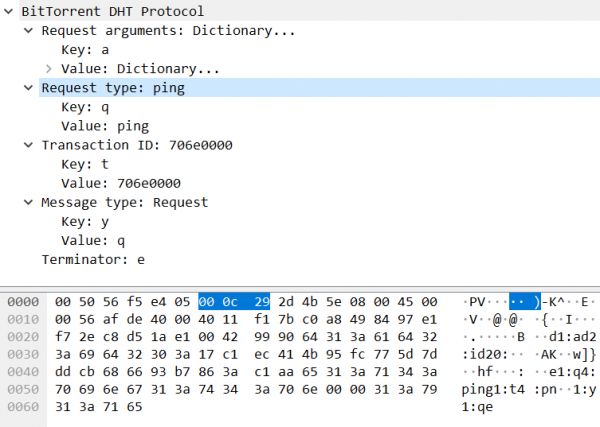Click the hex offset 0020
The height and width of the screenshot is (427, 600).
click(23, 337)
